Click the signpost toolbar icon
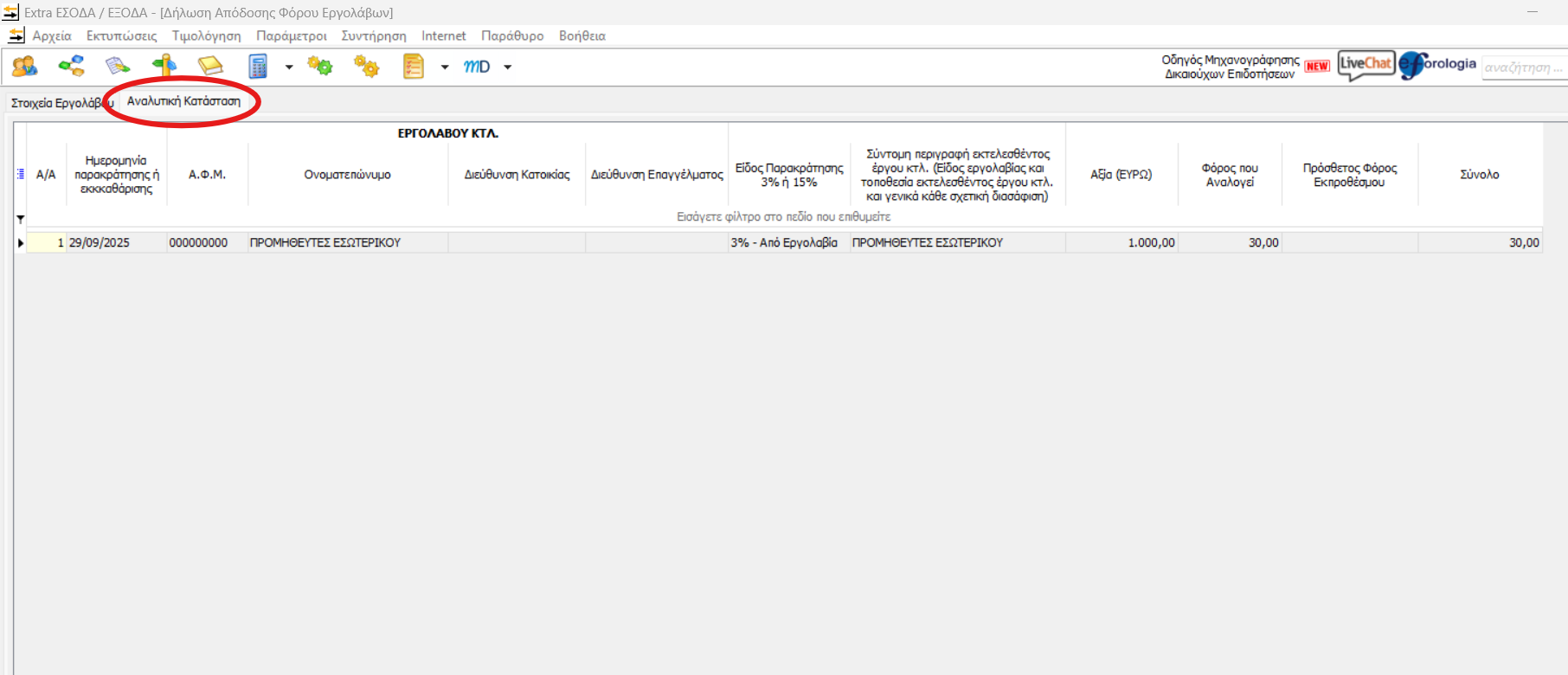The width and height of the screenshot is (1568, 675). coord(164,67)
